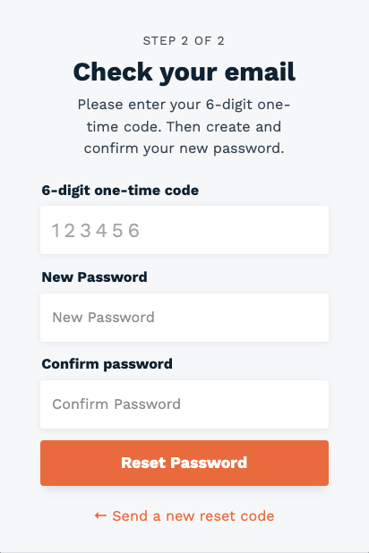Image resolution: width=369 pixels, height=553 pixels.
Task: Click the bold "New Password" label above field
Action: click(95, 277)
